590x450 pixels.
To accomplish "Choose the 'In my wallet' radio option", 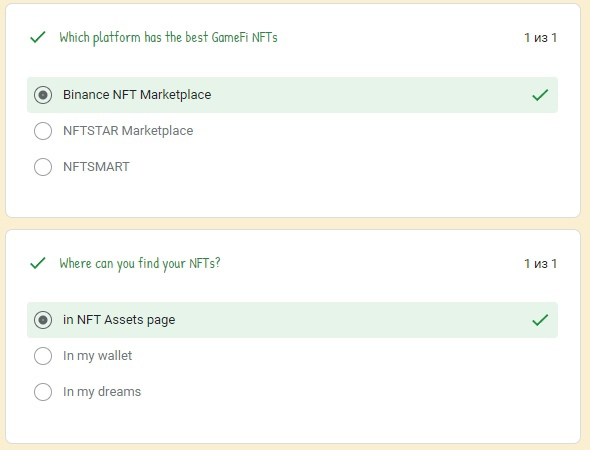I will pos(43,356).
